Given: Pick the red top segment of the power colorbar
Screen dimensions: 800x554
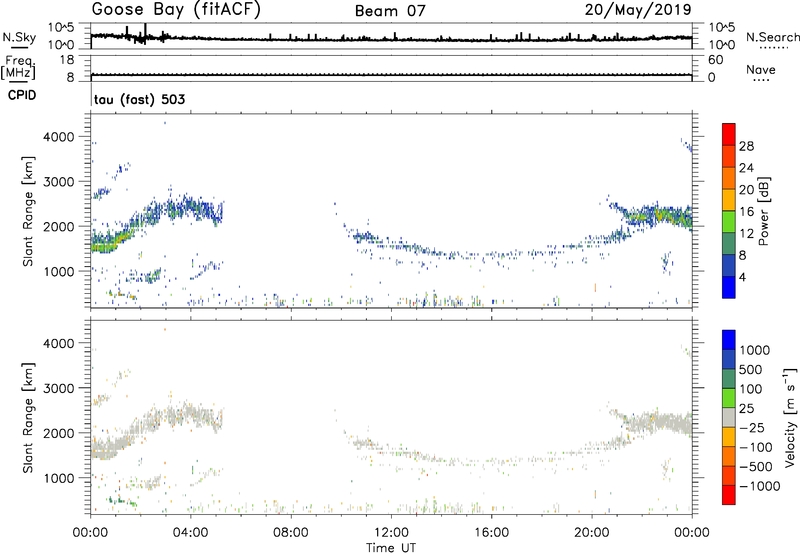Looking at the screenshot, I should point(729,135).
